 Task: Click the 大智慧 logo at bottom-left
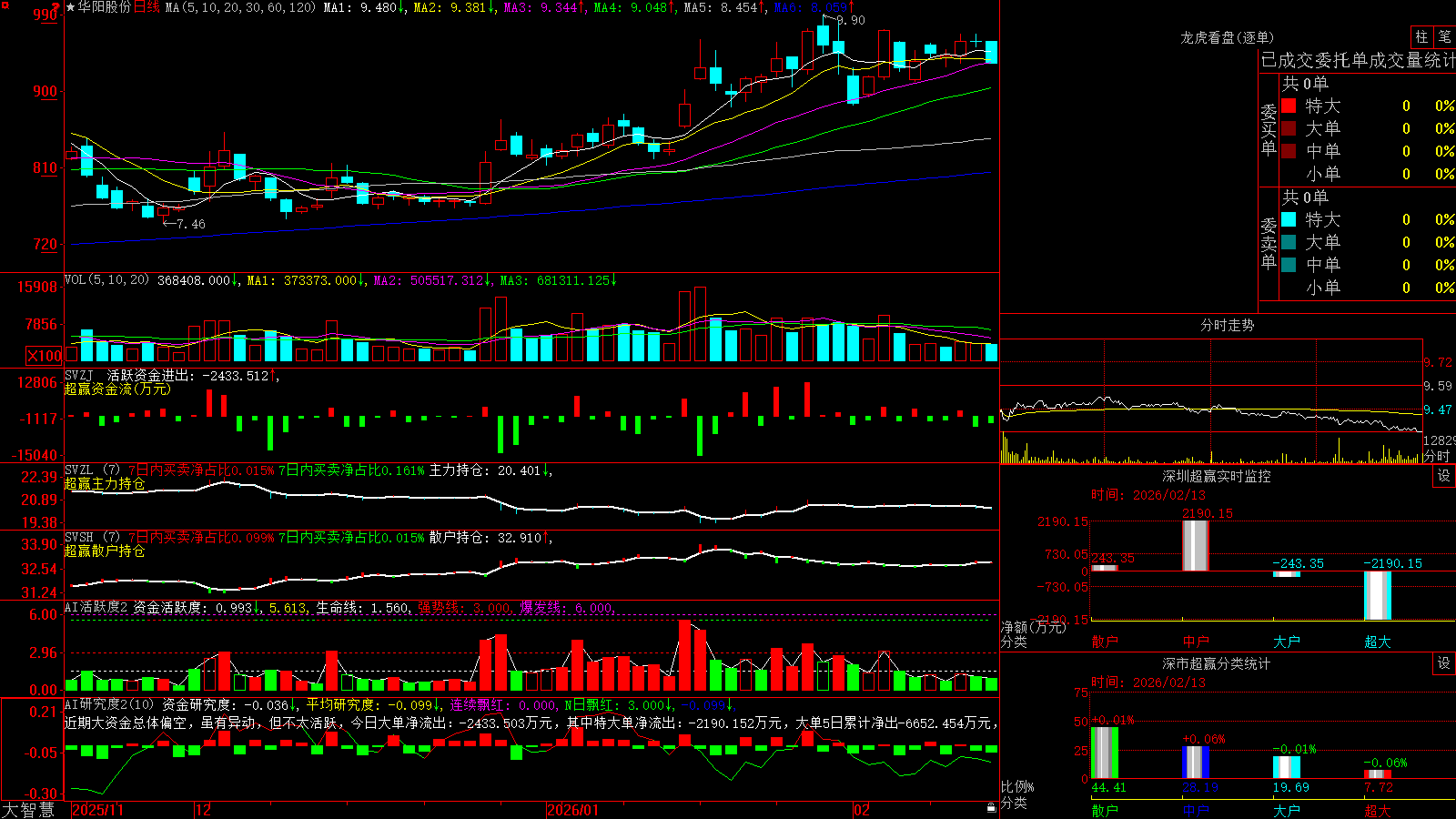click(28, 810)
